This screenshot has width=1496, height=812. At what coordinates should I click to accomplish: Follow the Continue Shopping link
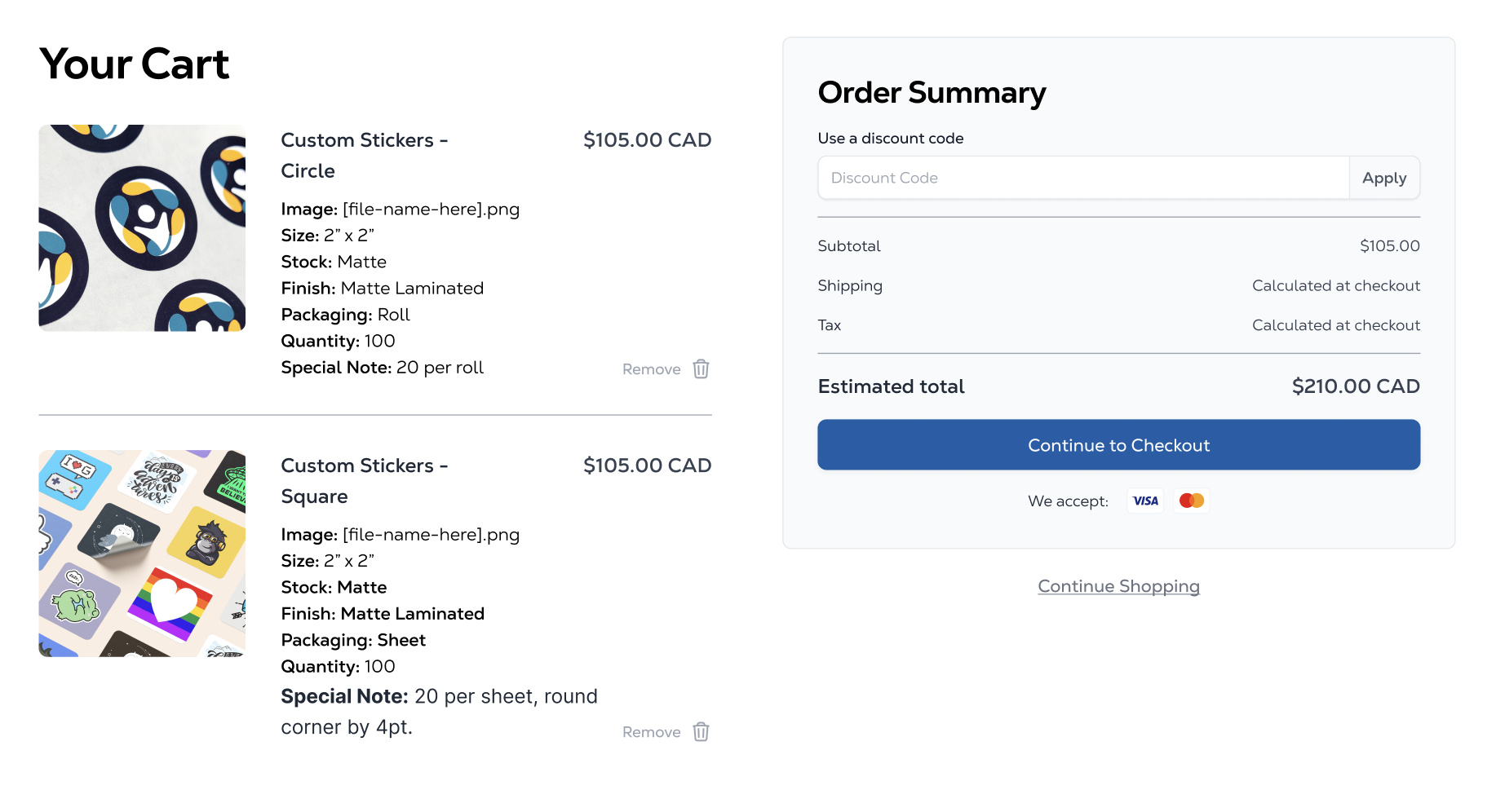point(1118,586)
